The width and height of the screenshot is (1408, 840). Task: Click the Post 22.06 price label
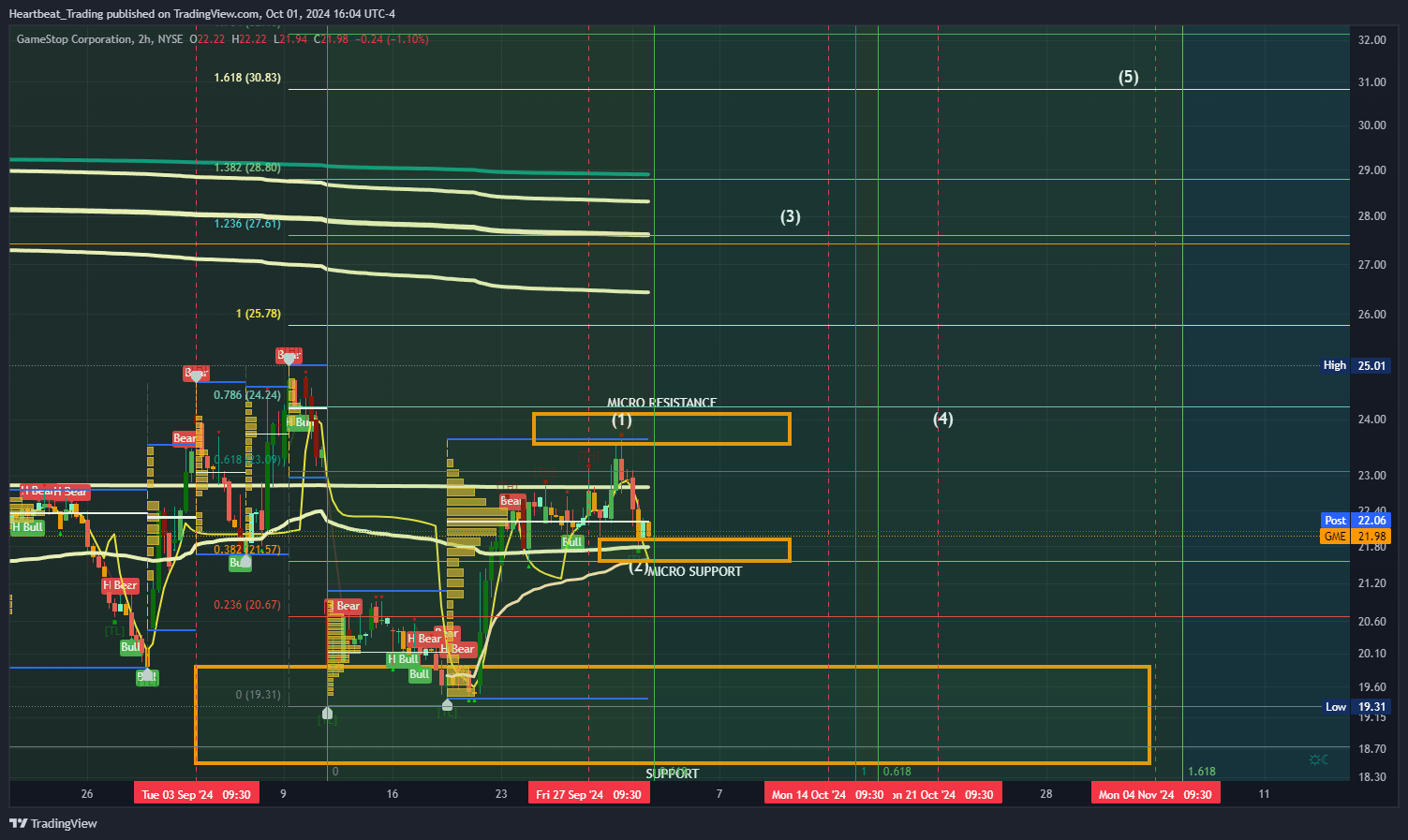[1356, 521]
